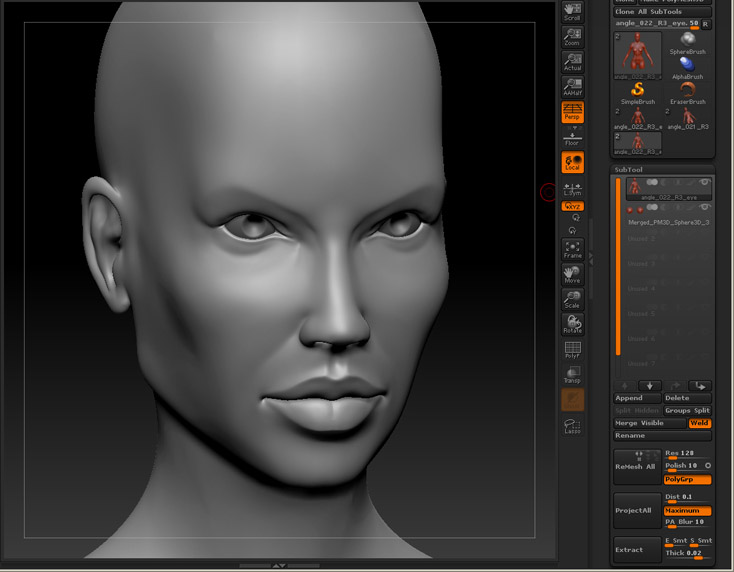734x572 pixels.
Task: Select the Merged_PM3D_Sphere3D_3 subtool
Action: point(669,214)
